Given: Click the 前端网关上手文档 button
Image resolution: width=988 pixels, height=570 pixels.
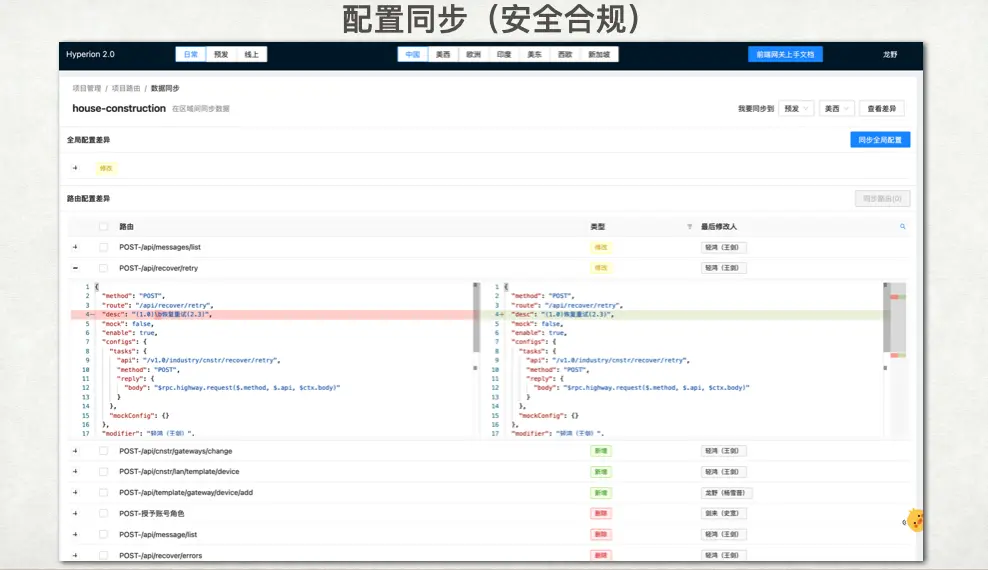Looking at the screenshot, I should point(785,55).
